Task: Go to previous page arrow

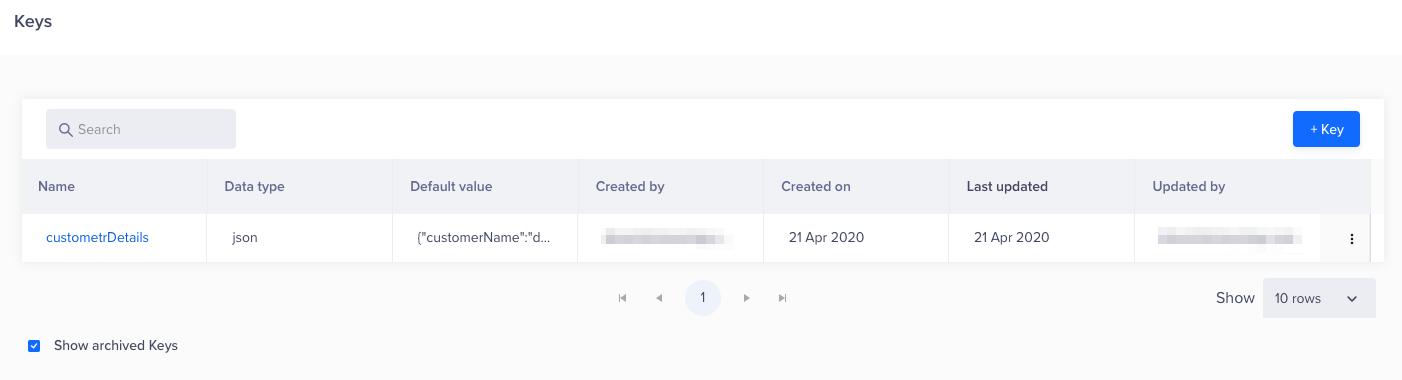Action: [x=659, y=298]
